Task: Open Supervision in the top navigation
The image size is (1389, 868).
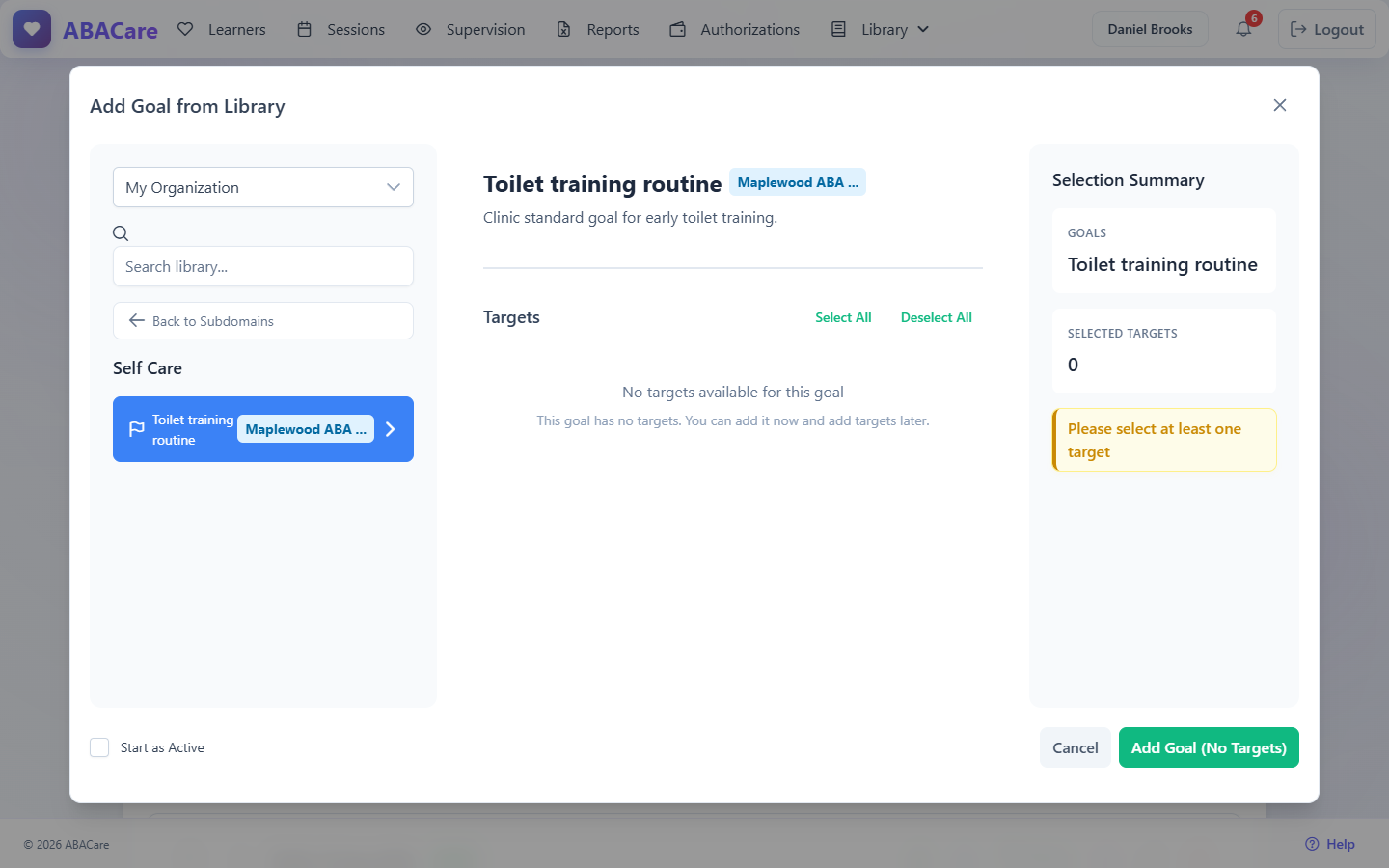Action: (x=471, y=29)
